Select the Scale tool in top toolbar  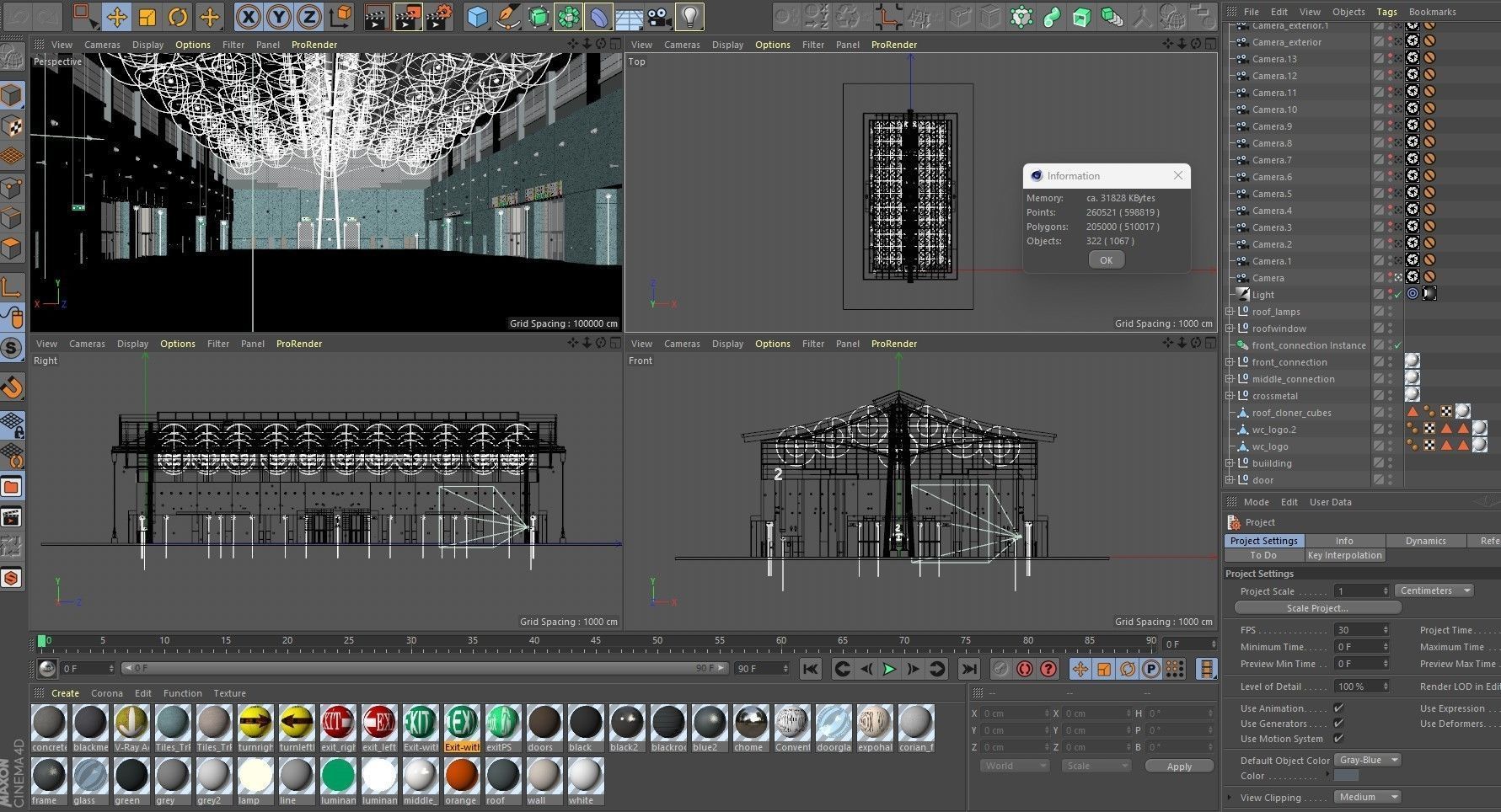tap(147, 16)
